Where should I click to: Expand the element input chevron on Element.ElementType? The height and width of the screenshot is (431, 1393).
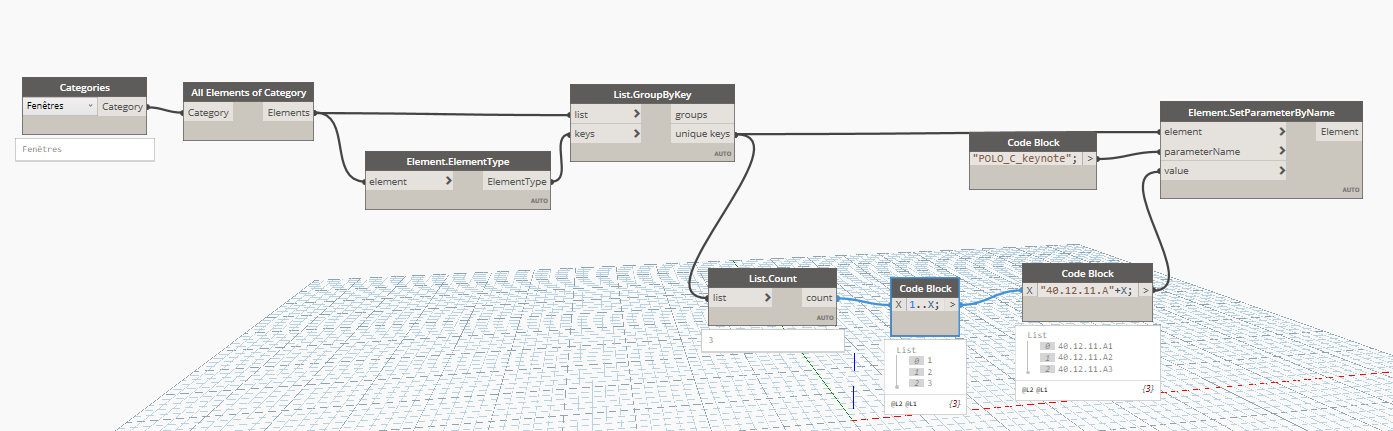click(x=448, y=182)
